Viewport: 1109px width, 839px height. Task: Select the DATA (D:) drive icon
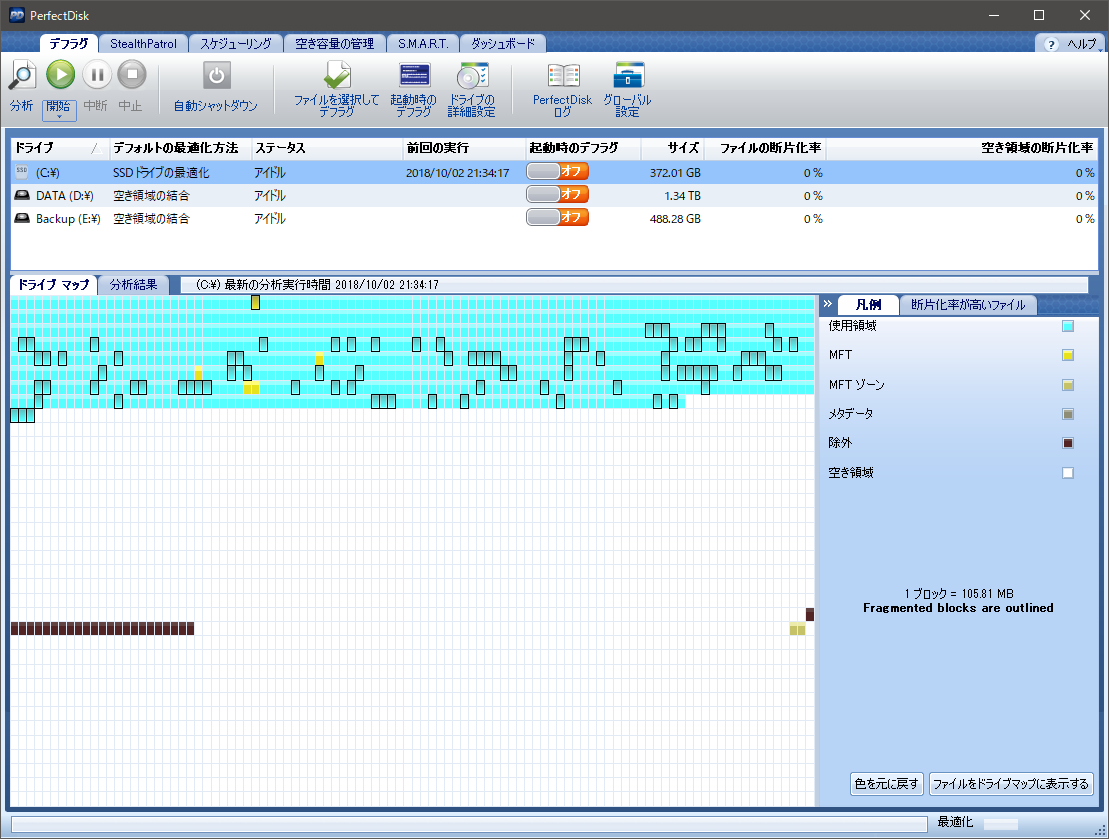point(22,195)
